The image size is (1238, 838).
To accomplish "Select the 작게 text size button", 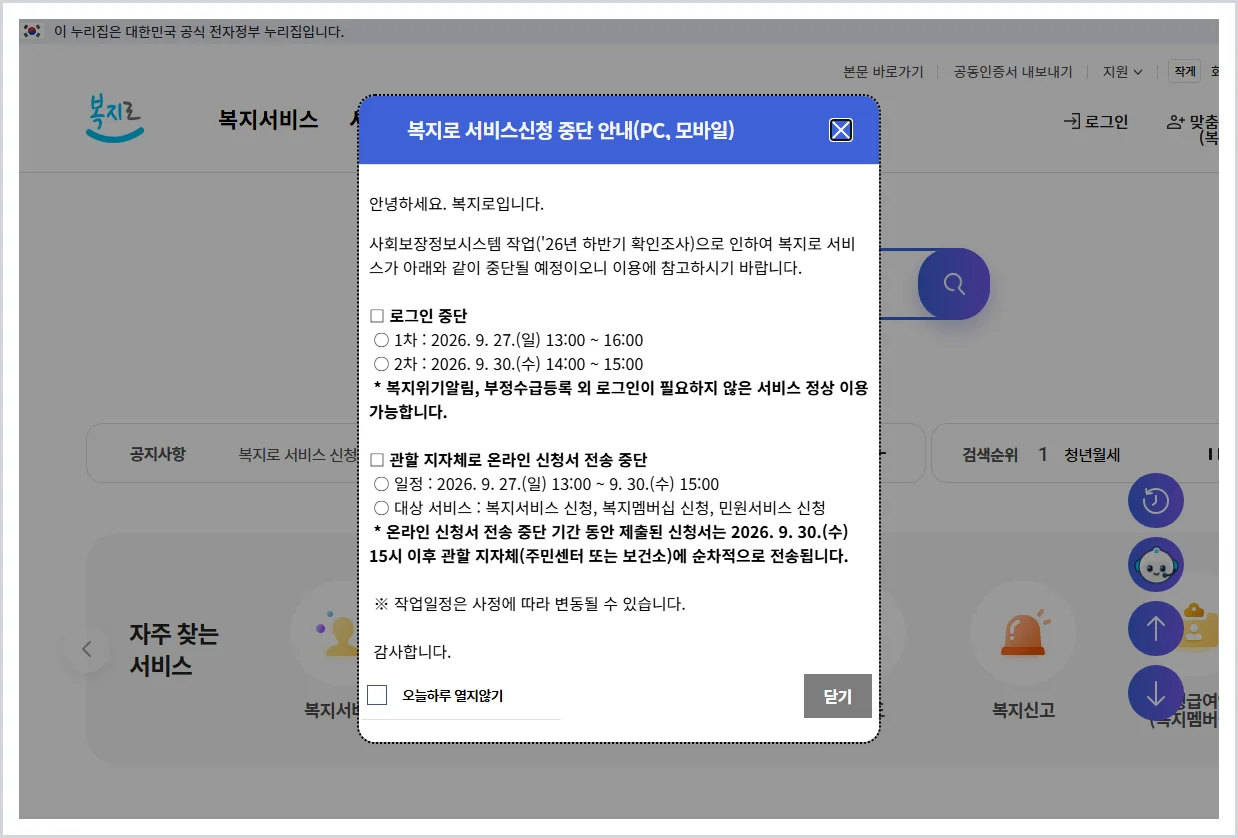I will point(1185,72).
